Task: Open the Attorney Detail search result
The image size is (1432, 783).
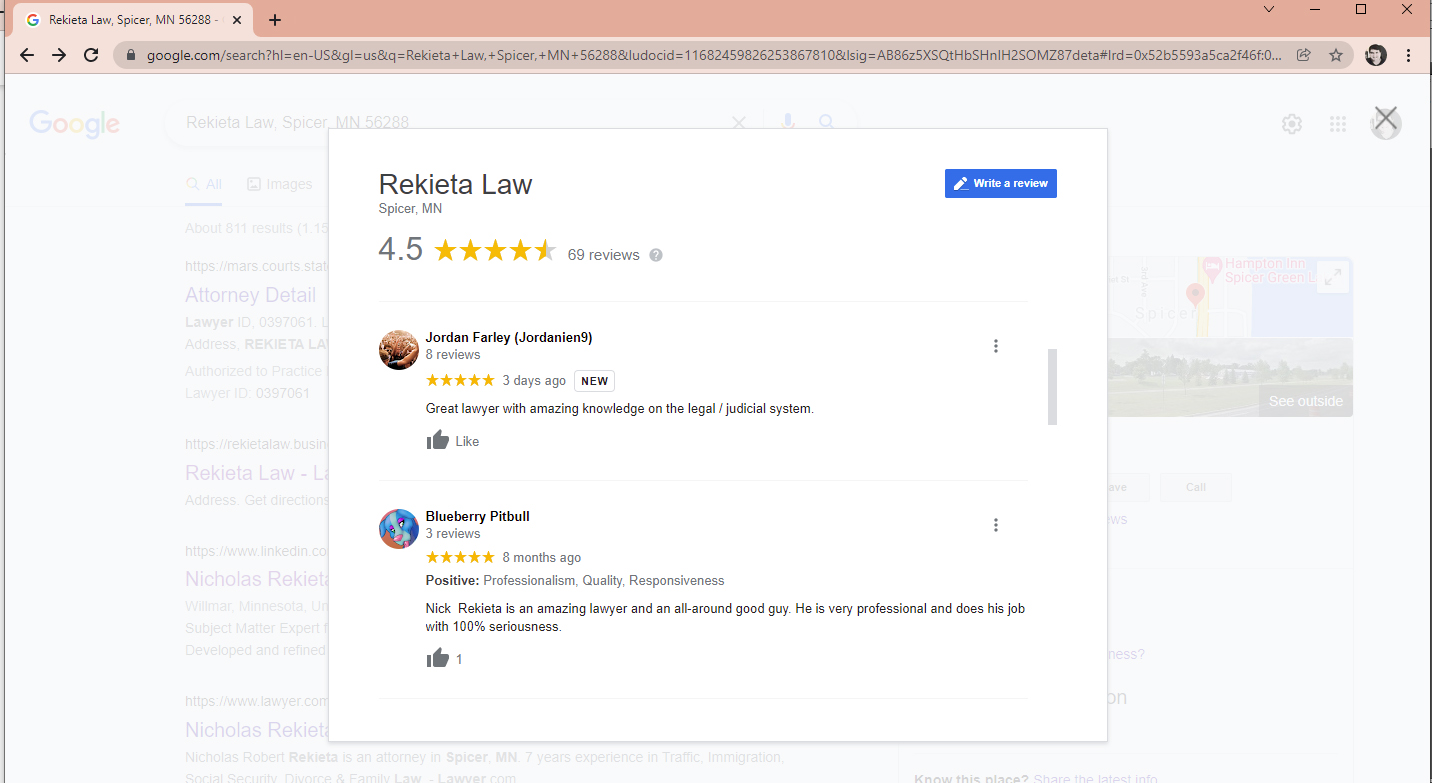Action: click(250, 295)
